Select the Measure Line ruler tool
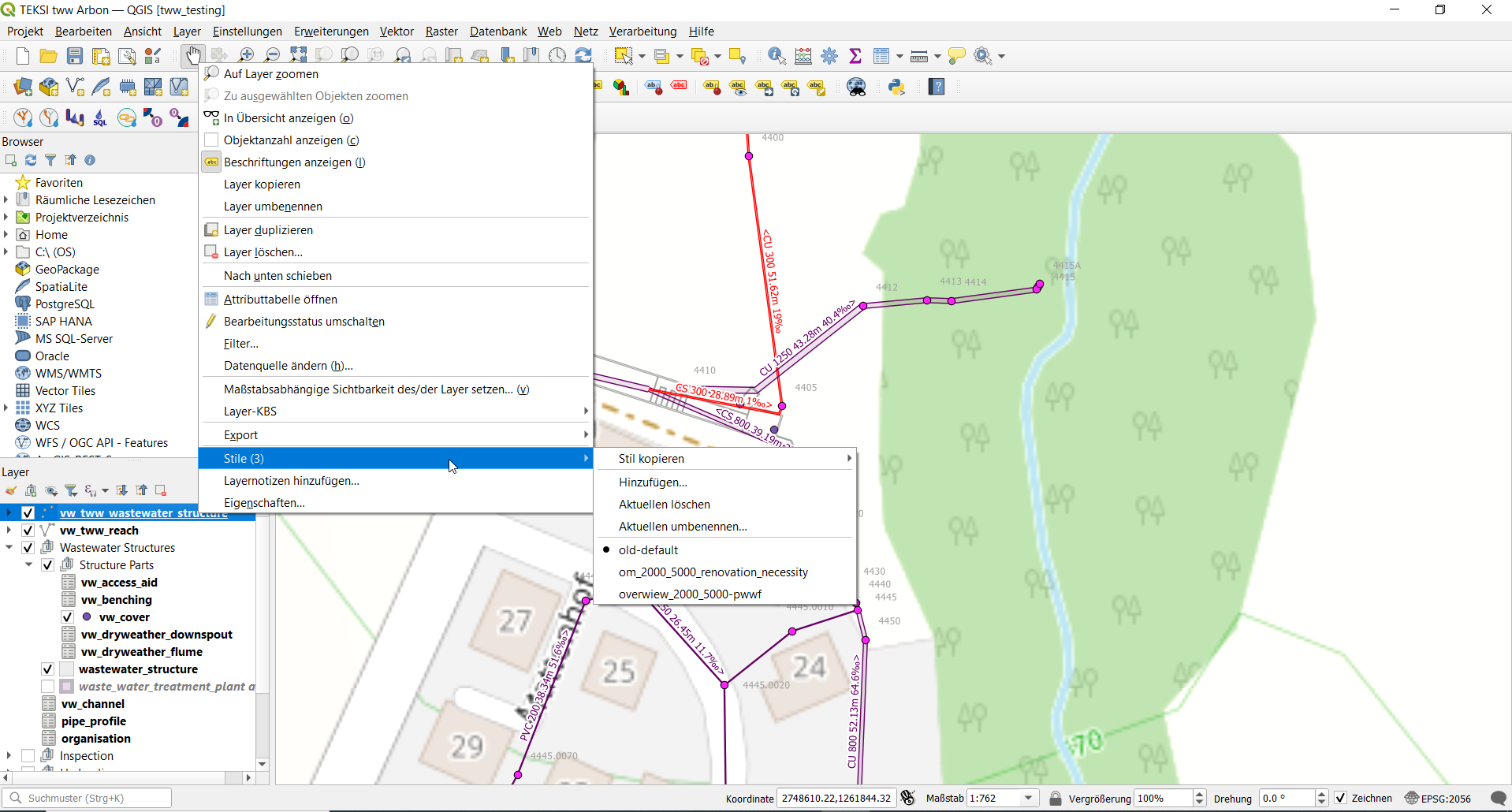This screenshot has width=1512, height=812. point(918,56)
